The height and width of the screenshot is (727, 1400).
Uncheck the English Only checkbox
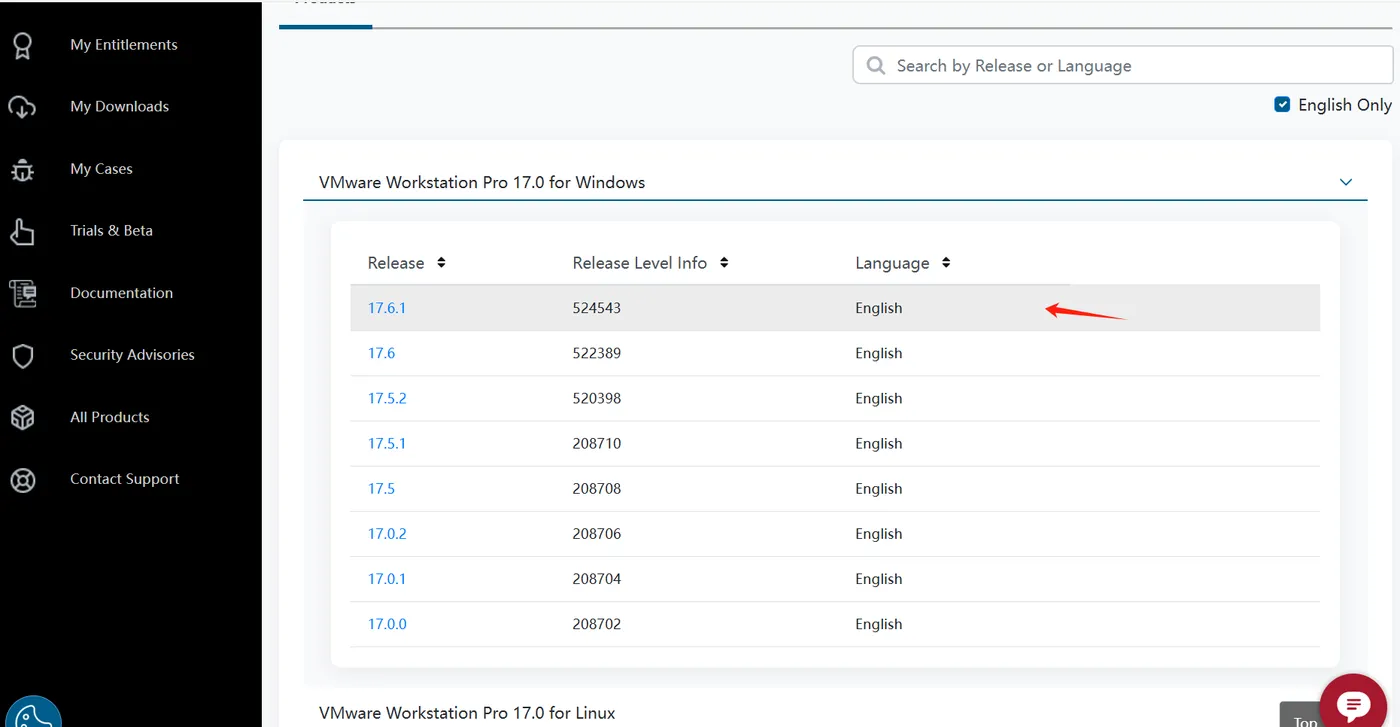pyautogui.click(x=1282, y=104)
